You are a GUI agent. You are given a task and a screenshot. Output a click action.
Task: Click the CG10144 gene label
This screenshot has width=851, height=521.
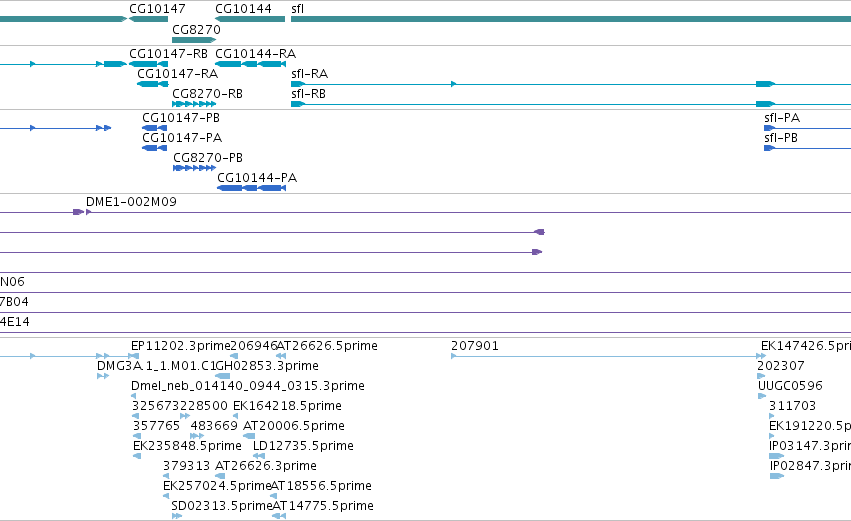243,9
